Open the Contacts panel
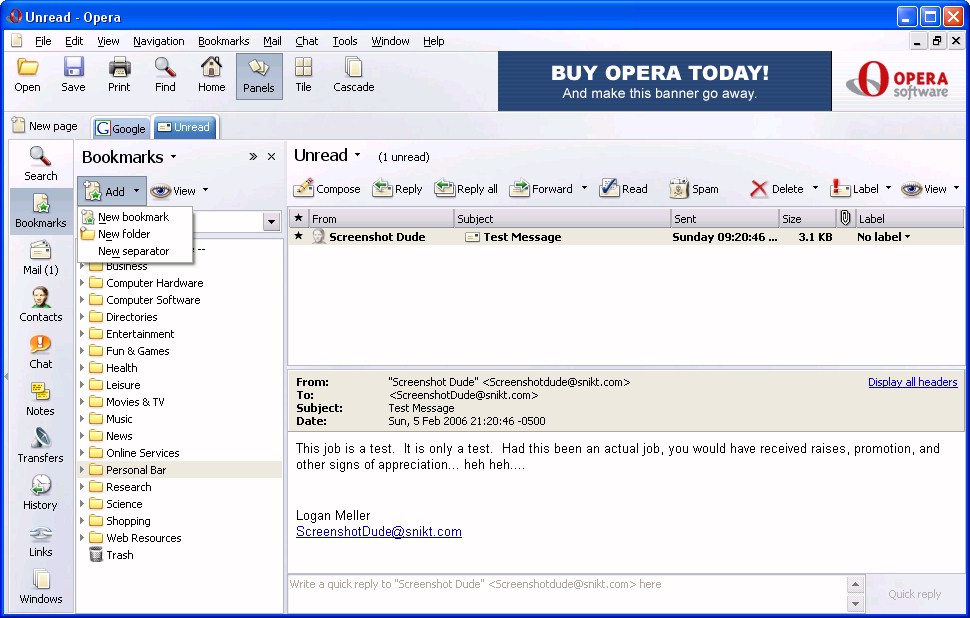Viewport: 970px width, 618px height. pos(40,304)
